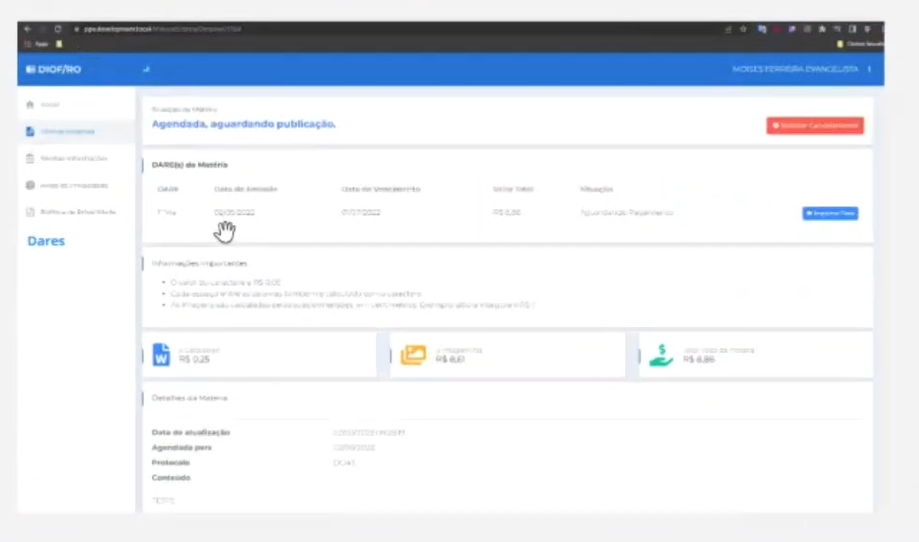Reload the page in the browser
Image resolution: width=919 pixels, height=542 pixels.
[x=57, y=29]
